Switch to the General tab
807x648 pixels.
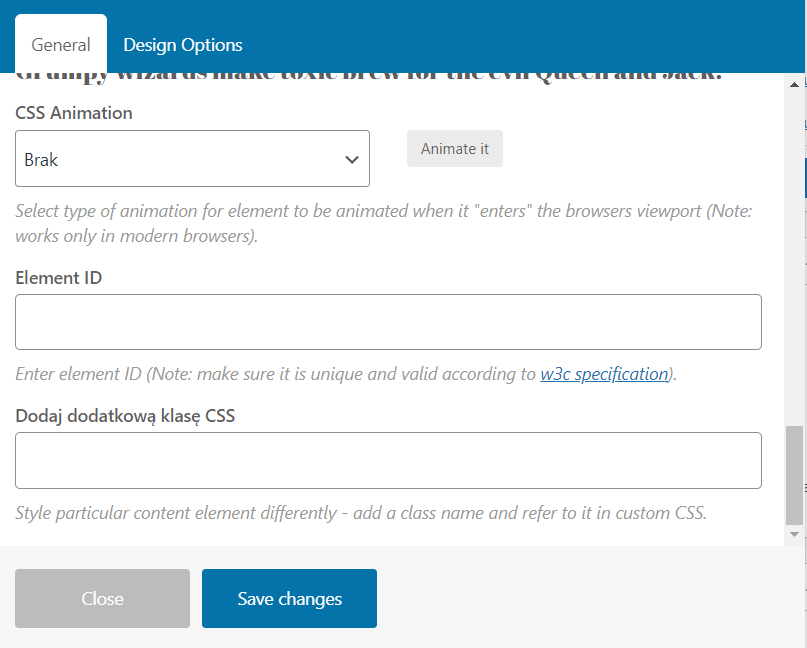(61, 45)
